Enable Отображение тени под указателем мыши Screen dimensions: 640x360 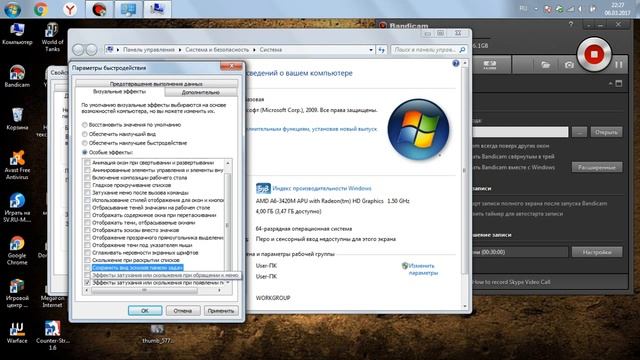click(x=87, y=245)
